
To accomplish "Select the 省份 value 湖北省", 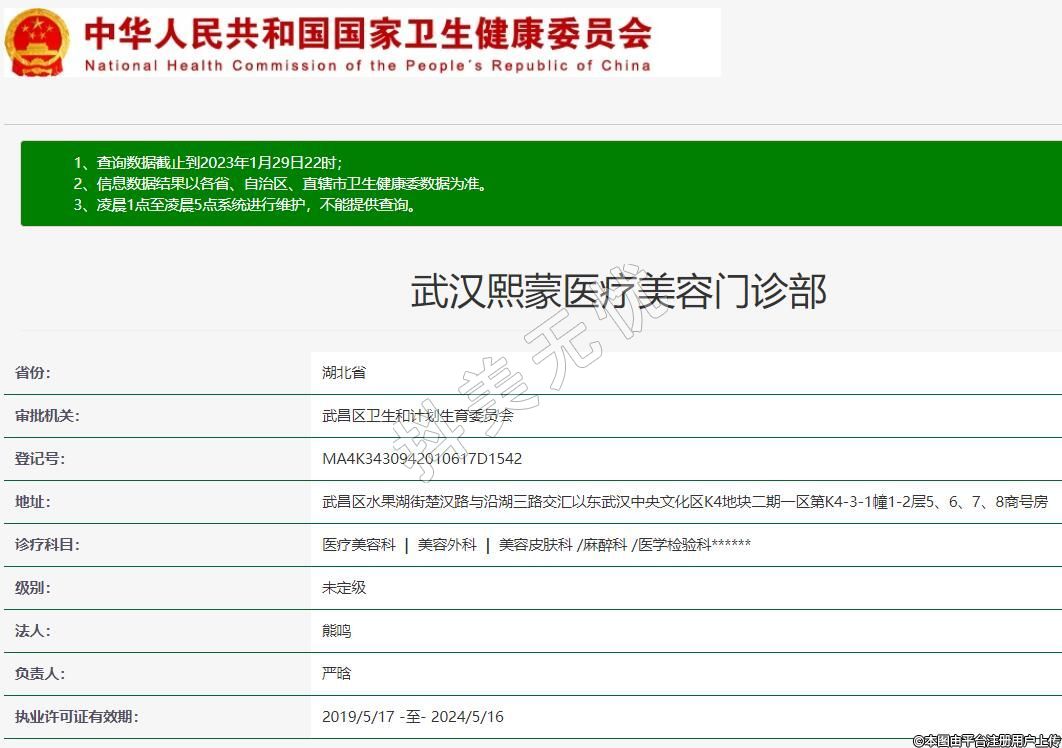I will coord(344,373).
